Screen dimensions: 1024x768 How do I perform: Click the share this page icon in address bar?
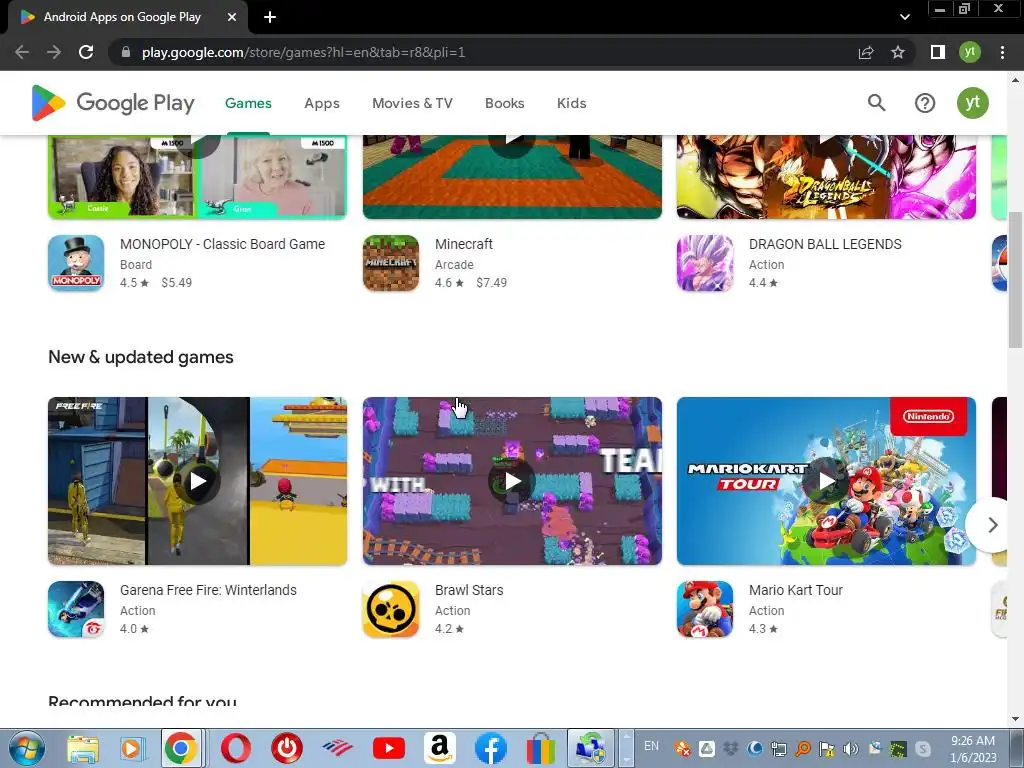pos(866,52)
